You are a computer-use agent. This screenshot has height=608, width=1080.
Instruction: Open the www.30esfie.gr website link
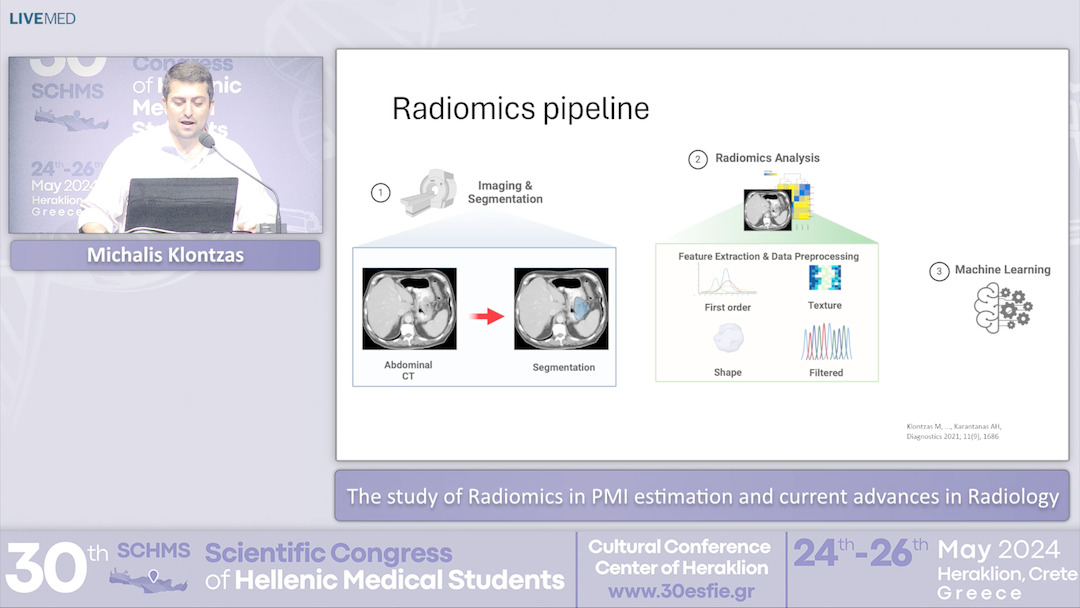tap(681, 591)
